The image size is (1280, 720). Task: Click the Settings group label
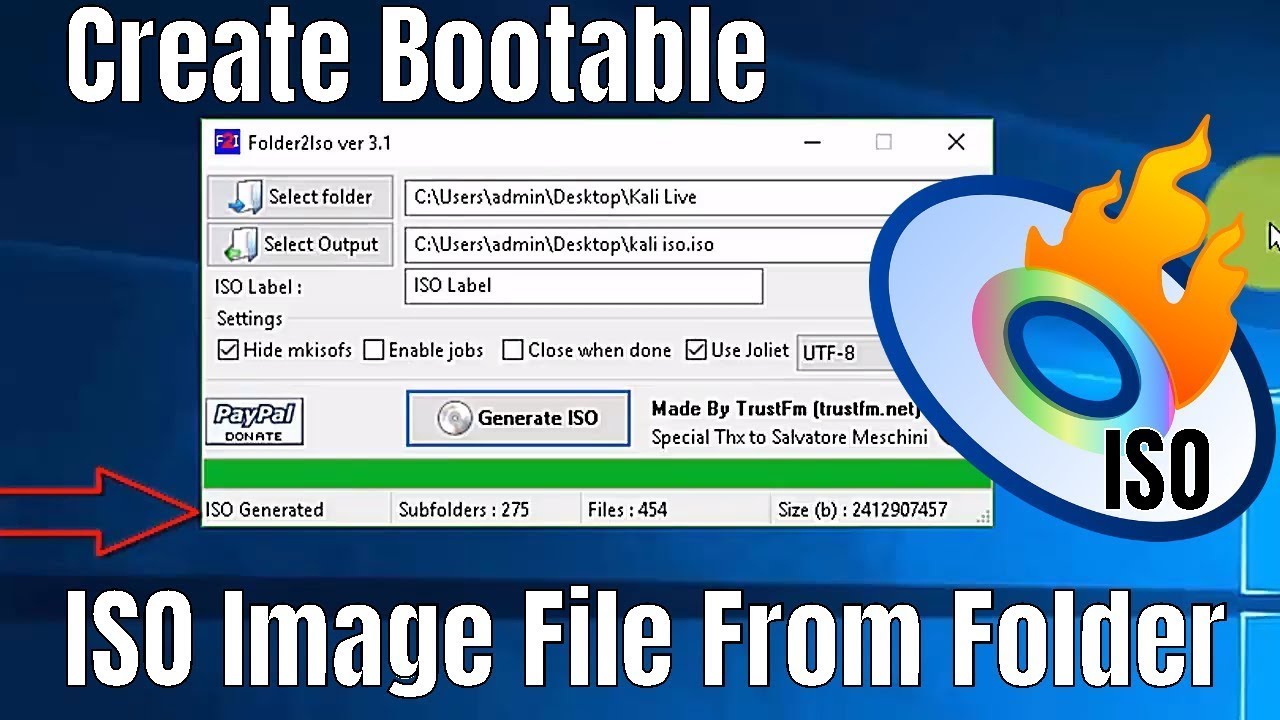pyautogui.click(x=249, y=319)
